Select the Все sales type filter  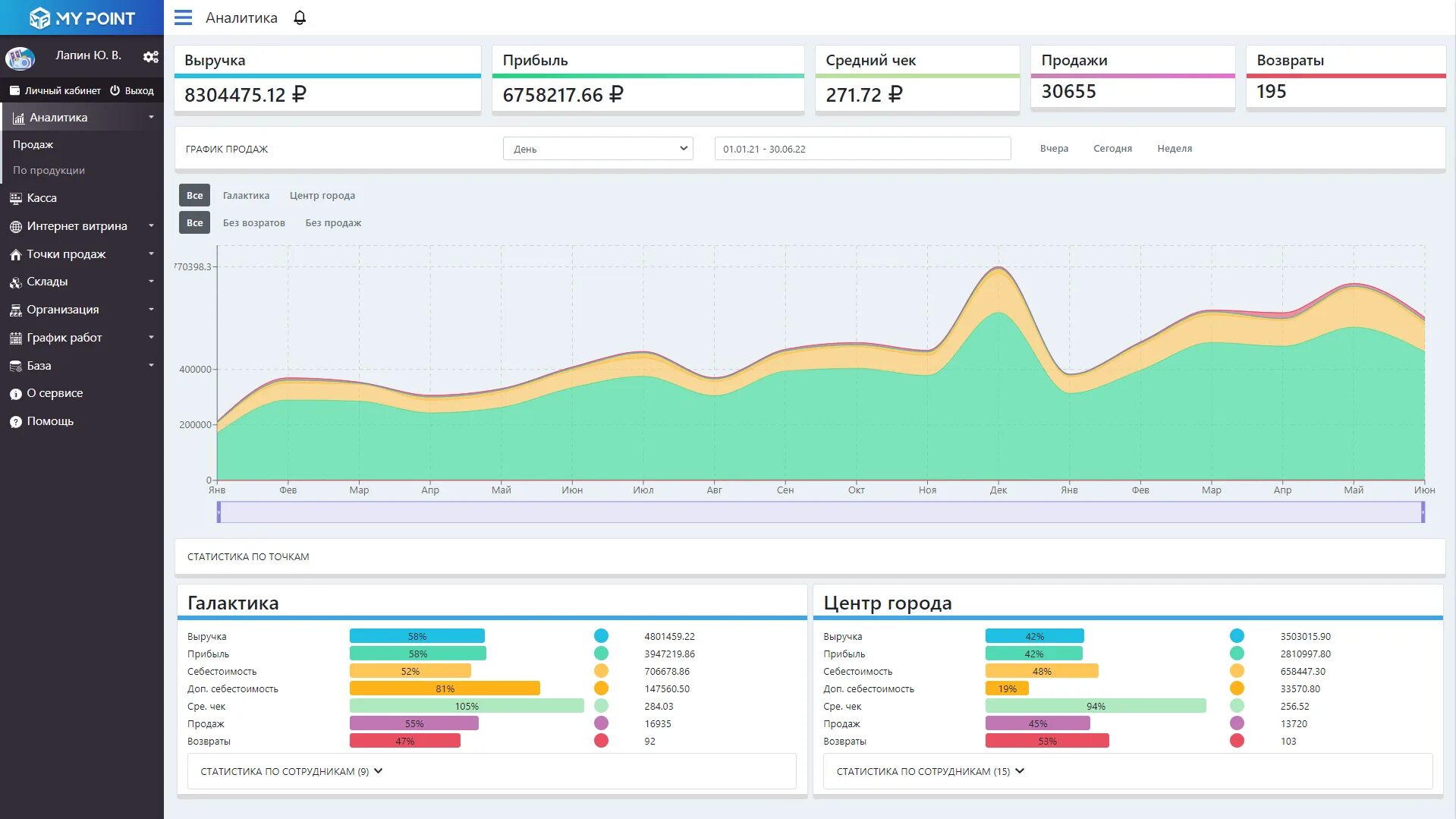(194, 222)
